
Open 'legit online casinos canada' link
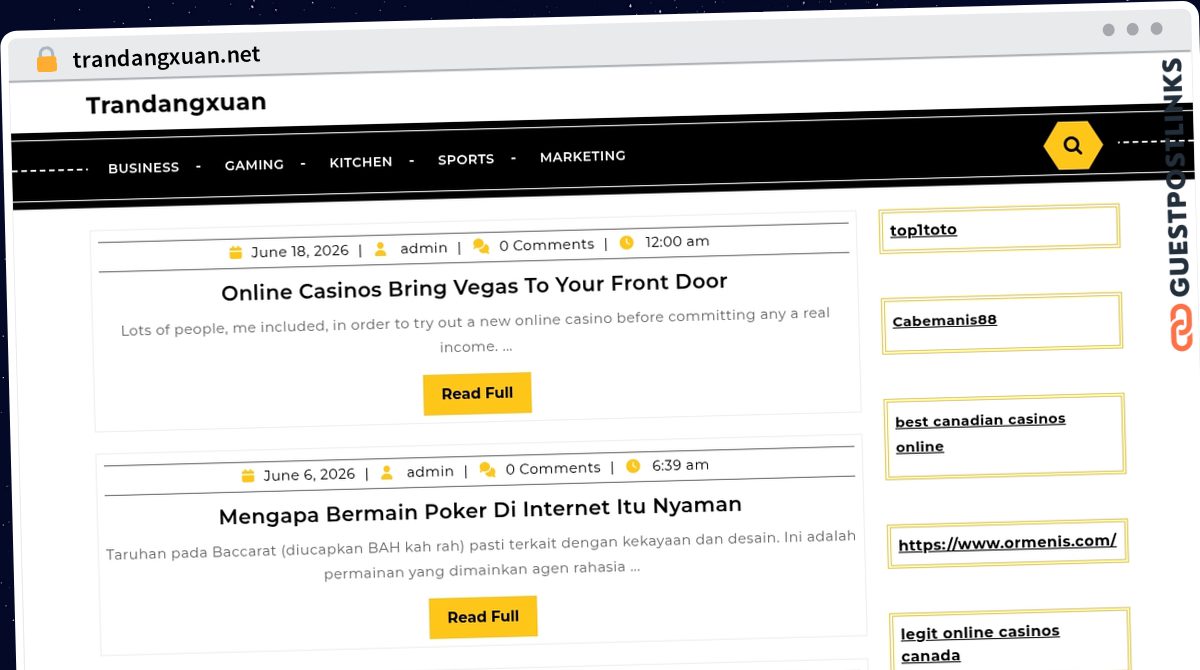980,644
